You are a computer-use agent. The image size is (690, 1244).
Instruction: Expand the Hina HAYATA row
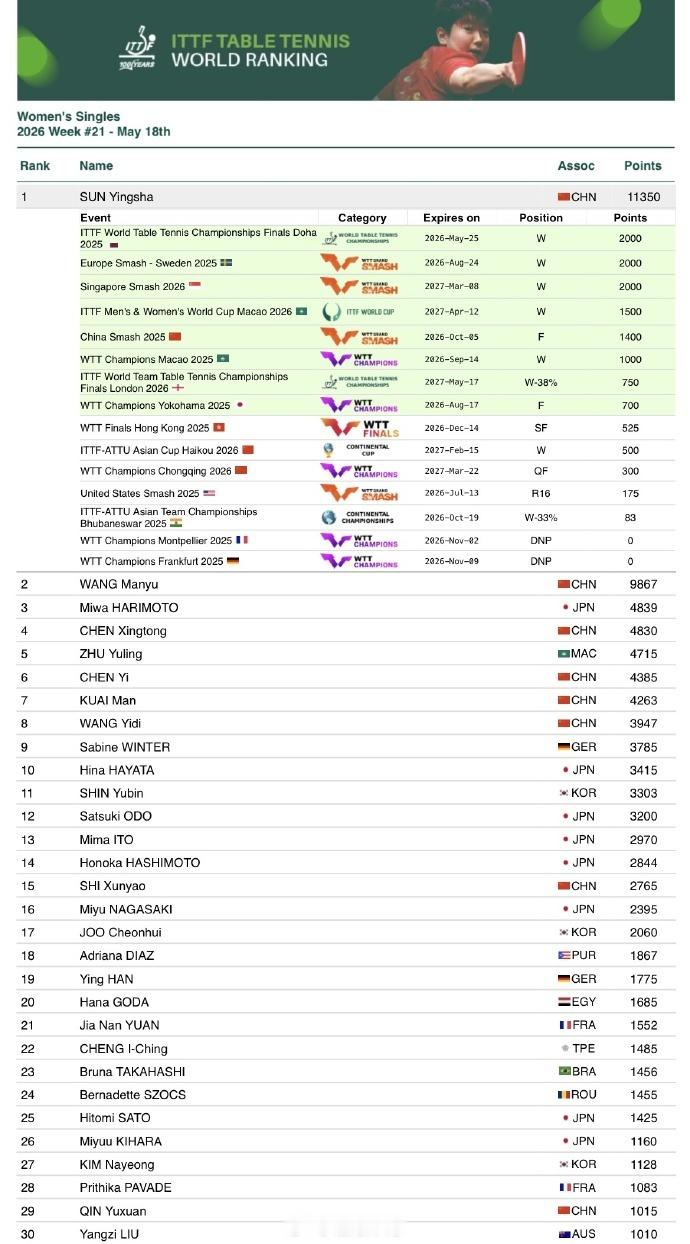coord(345,770)
